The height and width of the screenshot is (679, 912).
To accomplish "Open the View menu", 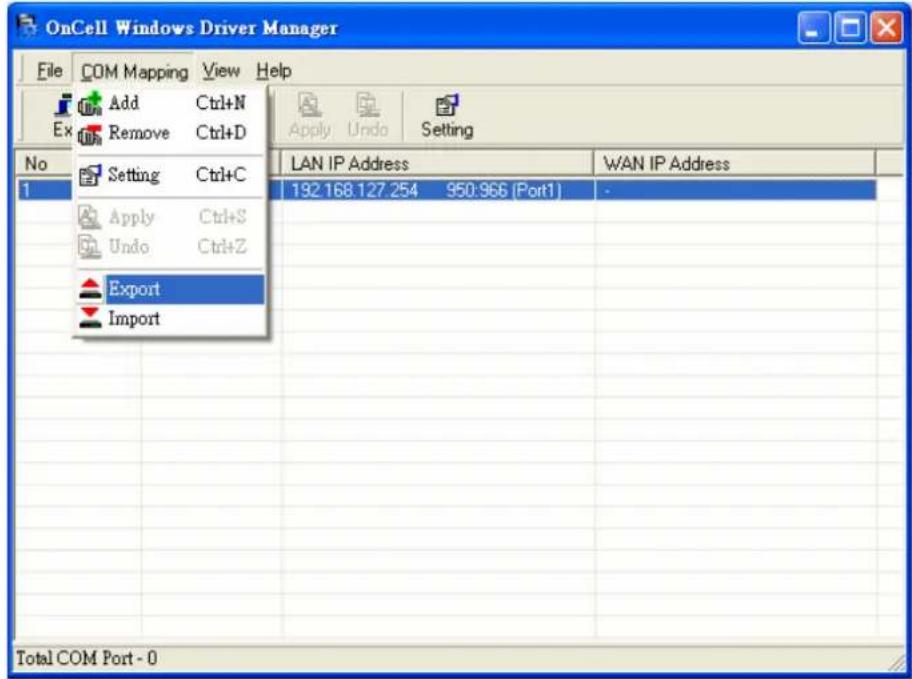I will (221, 71).
